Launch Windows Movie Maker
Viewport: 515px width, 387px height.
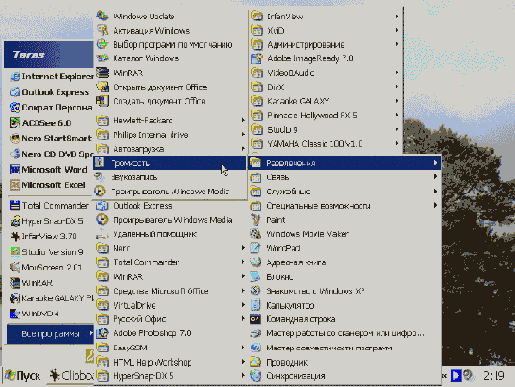[345, 234]
